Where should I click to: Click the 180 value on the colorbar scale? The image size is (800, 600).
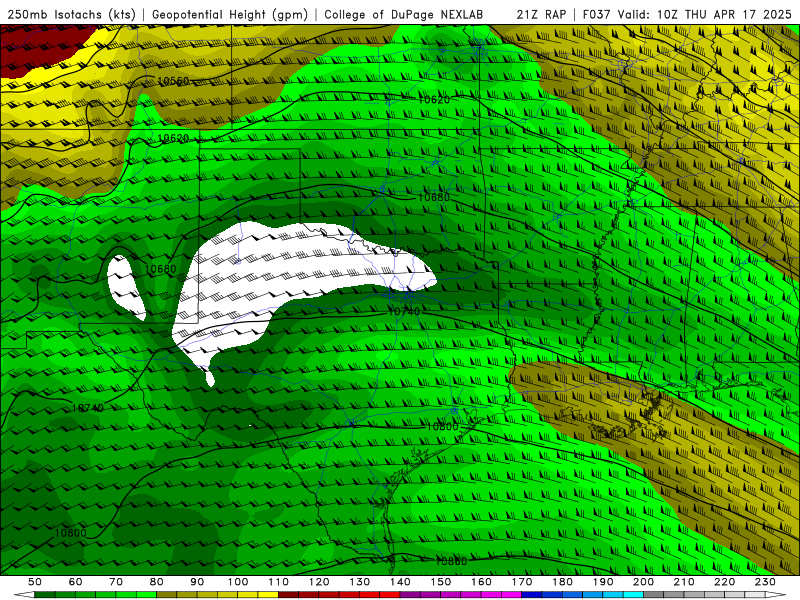pos(562,582)
